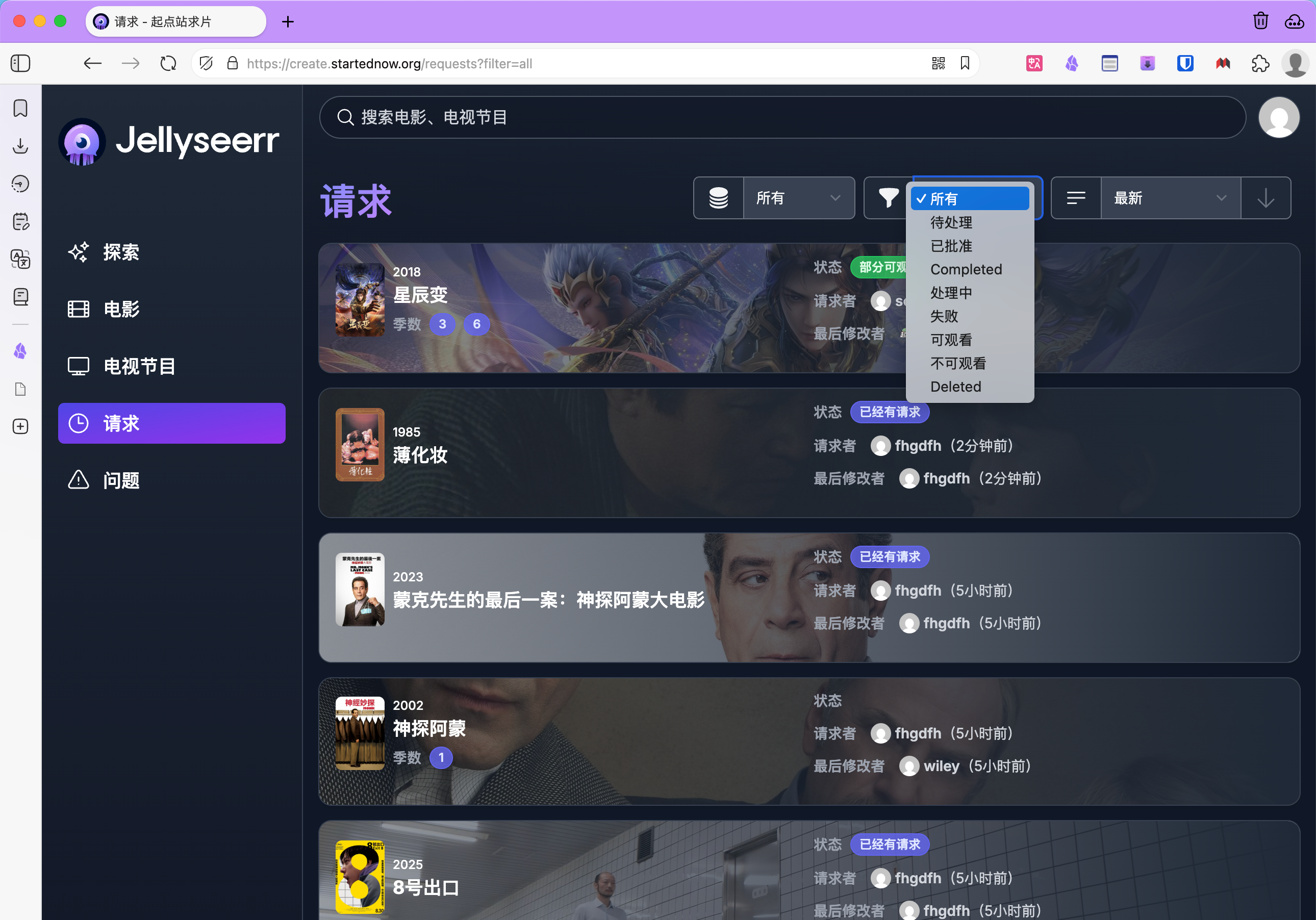1316x920 pixels.
Task: Click the database stack media-type icon
Action: tap(719, 198)
